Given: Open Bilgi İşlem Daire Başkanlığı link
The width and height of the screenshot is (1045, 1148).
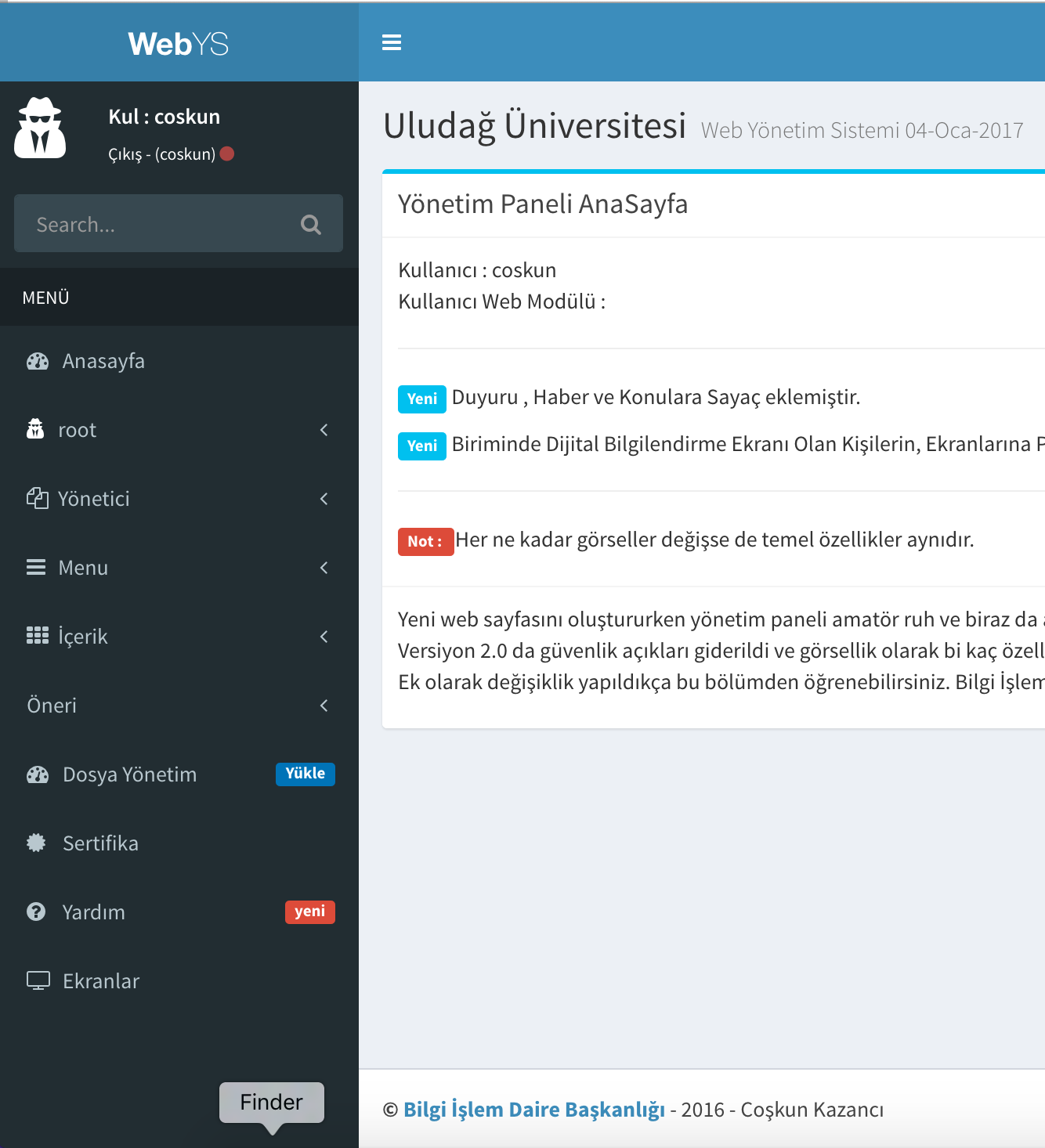Looking at the screenshot, I should (534, 1110).
